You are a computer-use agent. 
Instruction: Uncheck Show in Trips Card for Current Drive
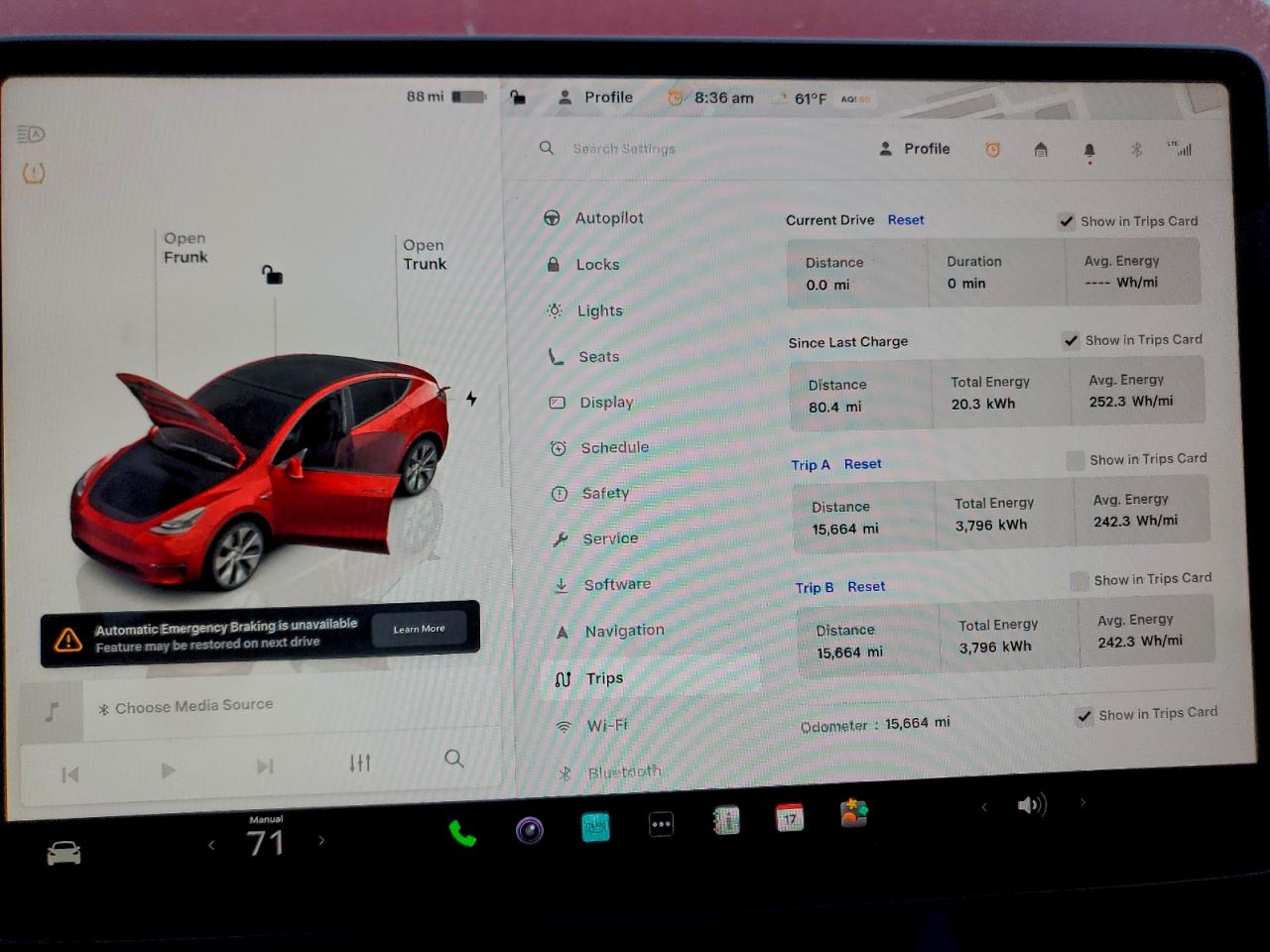tap(1066, 221)
